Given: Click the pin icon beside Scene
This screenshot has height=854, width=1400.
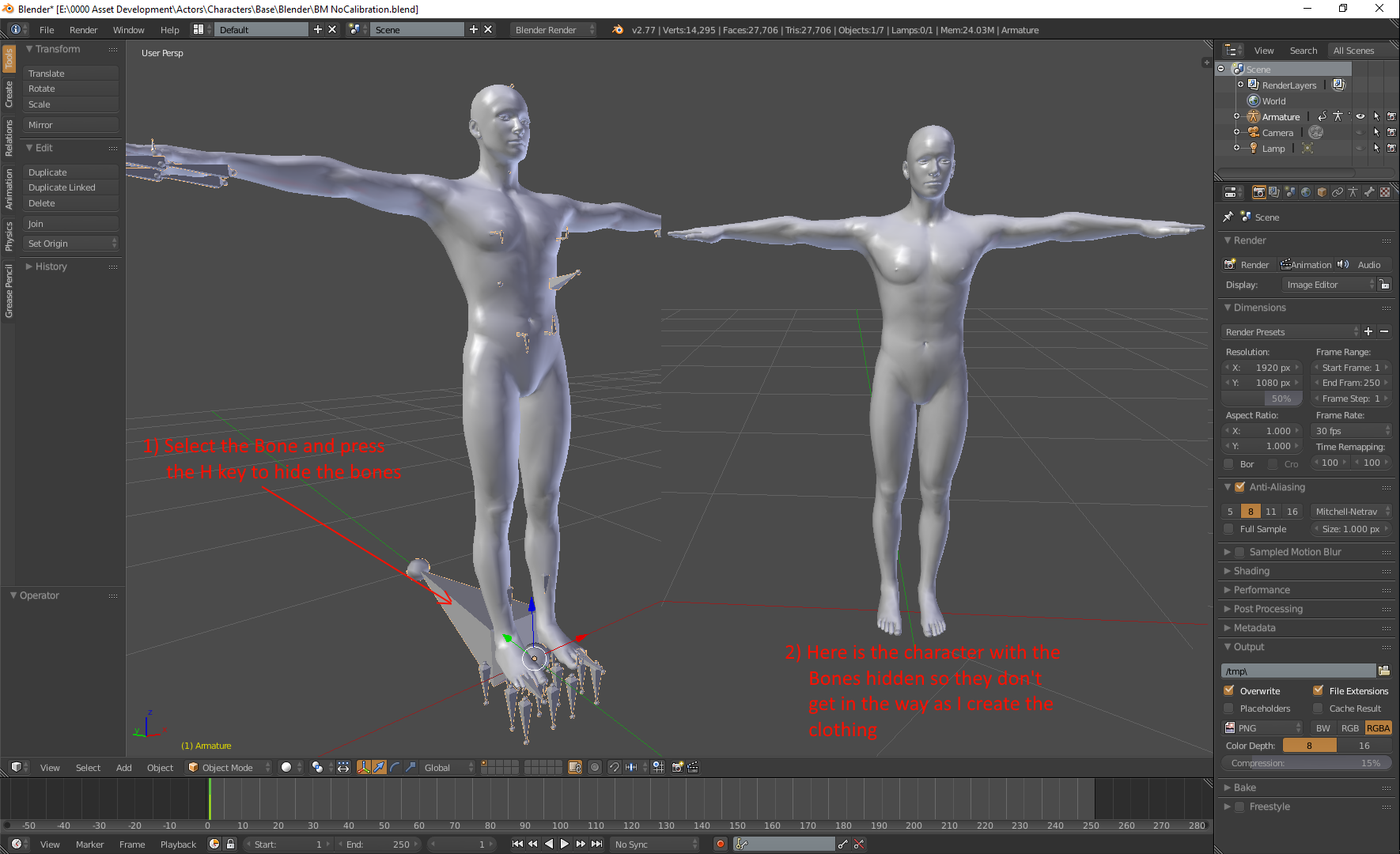Looking at the screenshot, I should [x=1228, y=217].
